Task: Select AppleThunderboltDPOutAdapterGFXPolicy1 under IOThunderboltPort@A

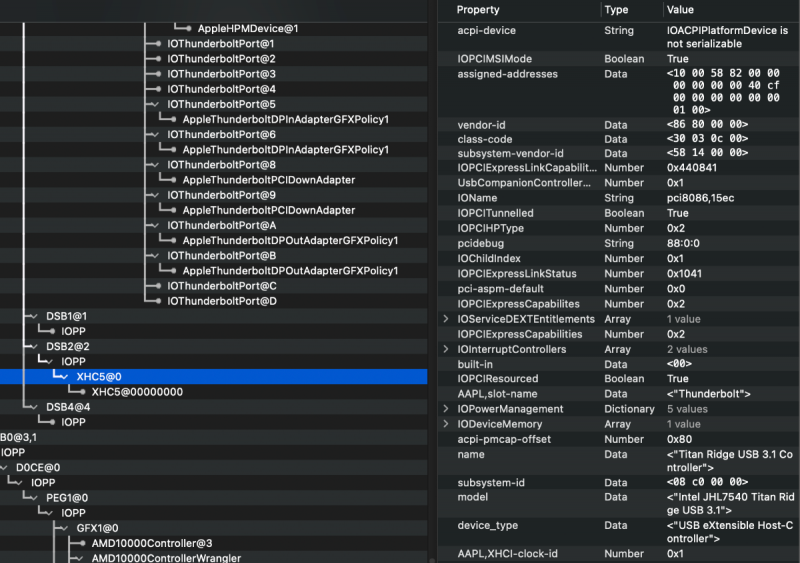Action: pos(290,240)
